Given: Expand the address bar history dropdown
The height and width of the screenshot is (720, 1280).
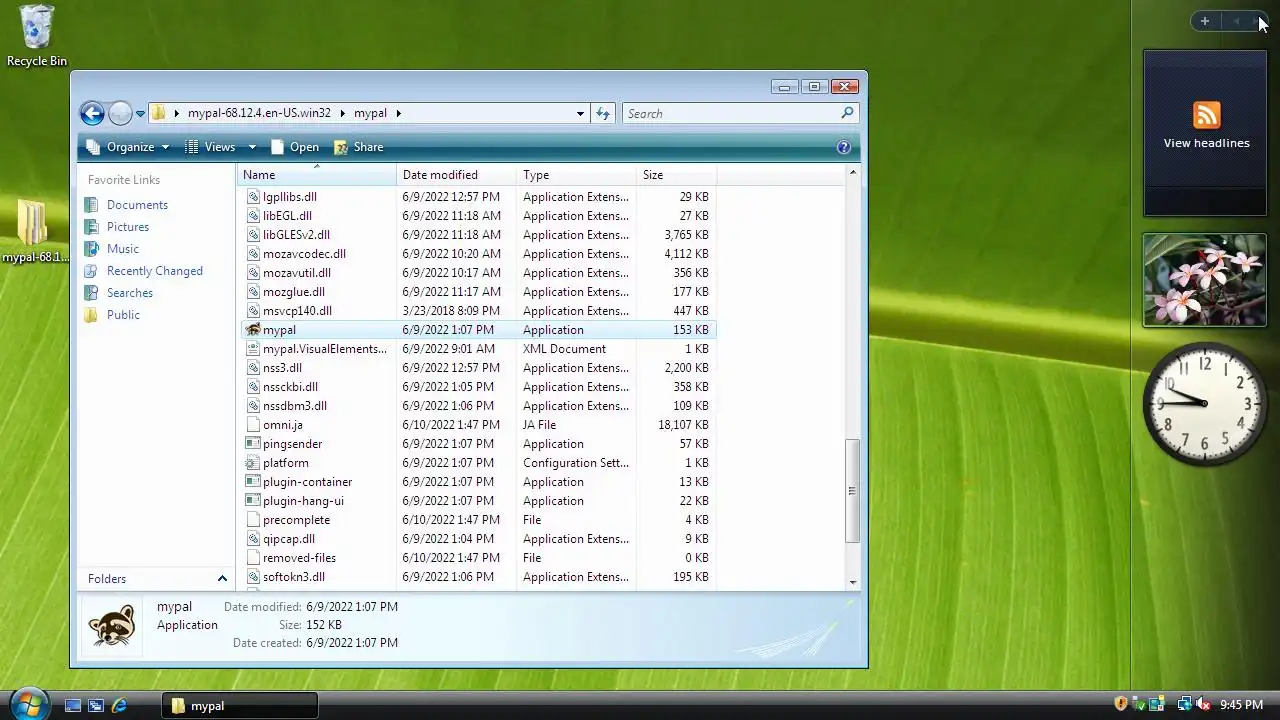Looking at the screenshot, I should 580,113.
